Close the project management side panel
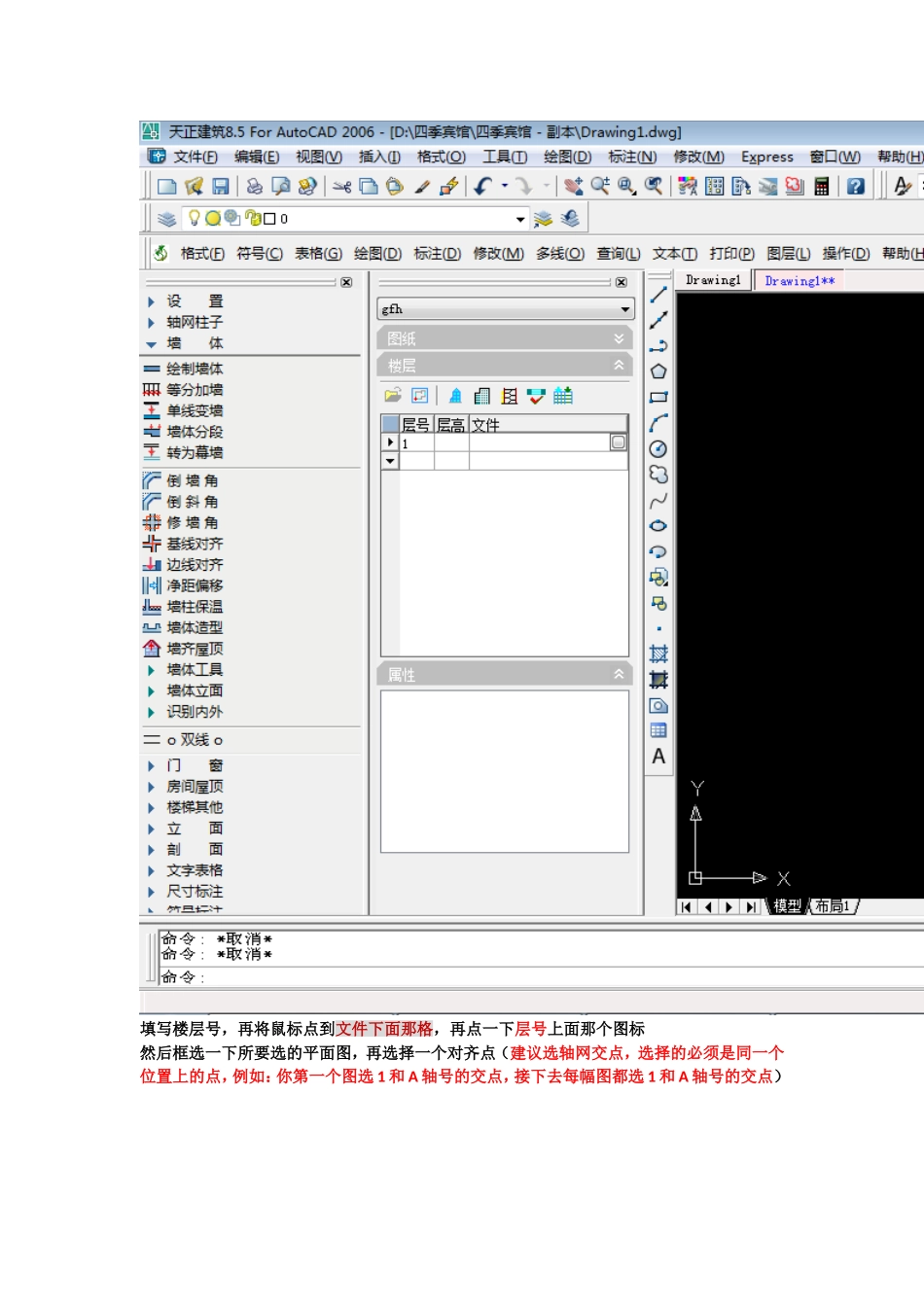 tap(622, 282)
